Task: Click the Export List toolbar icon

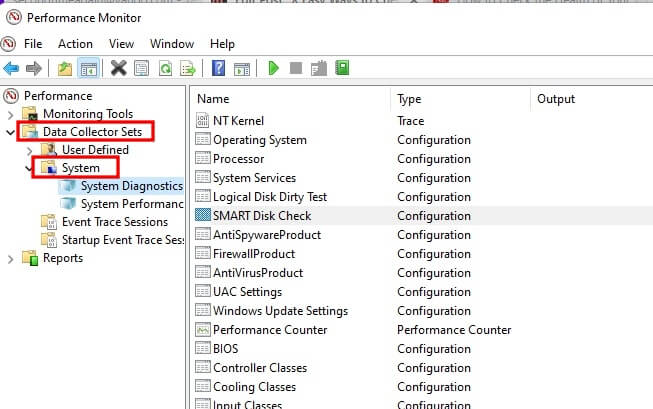Action: point(187,68)
